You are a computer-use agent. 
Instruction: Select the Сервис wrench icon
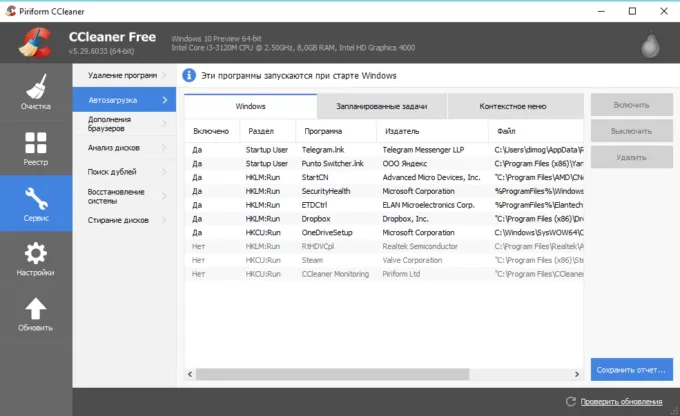(x=35, y=203)
